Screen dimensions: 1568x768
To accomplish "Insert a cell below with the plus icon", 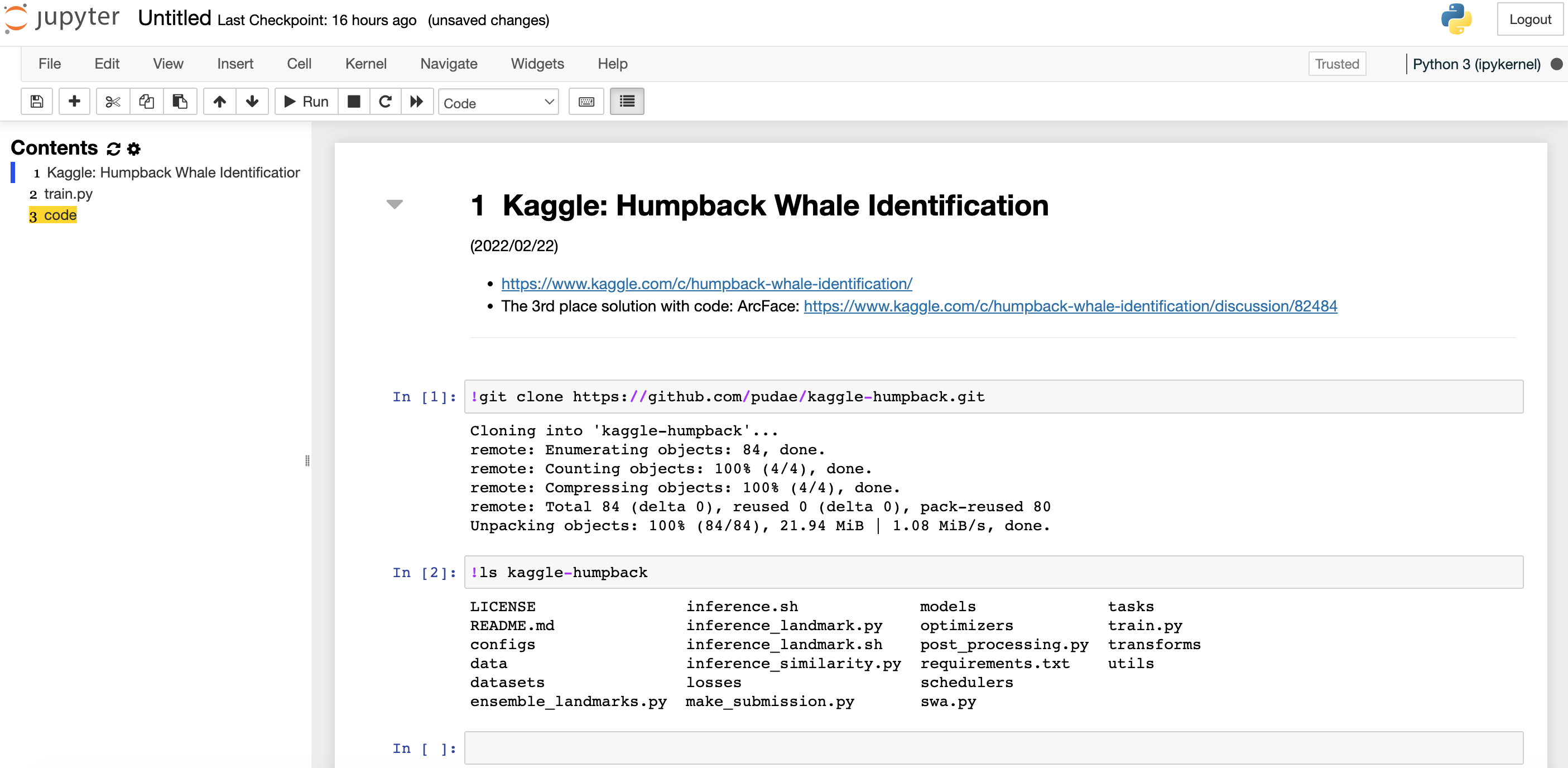I will (x=74, y=102).
